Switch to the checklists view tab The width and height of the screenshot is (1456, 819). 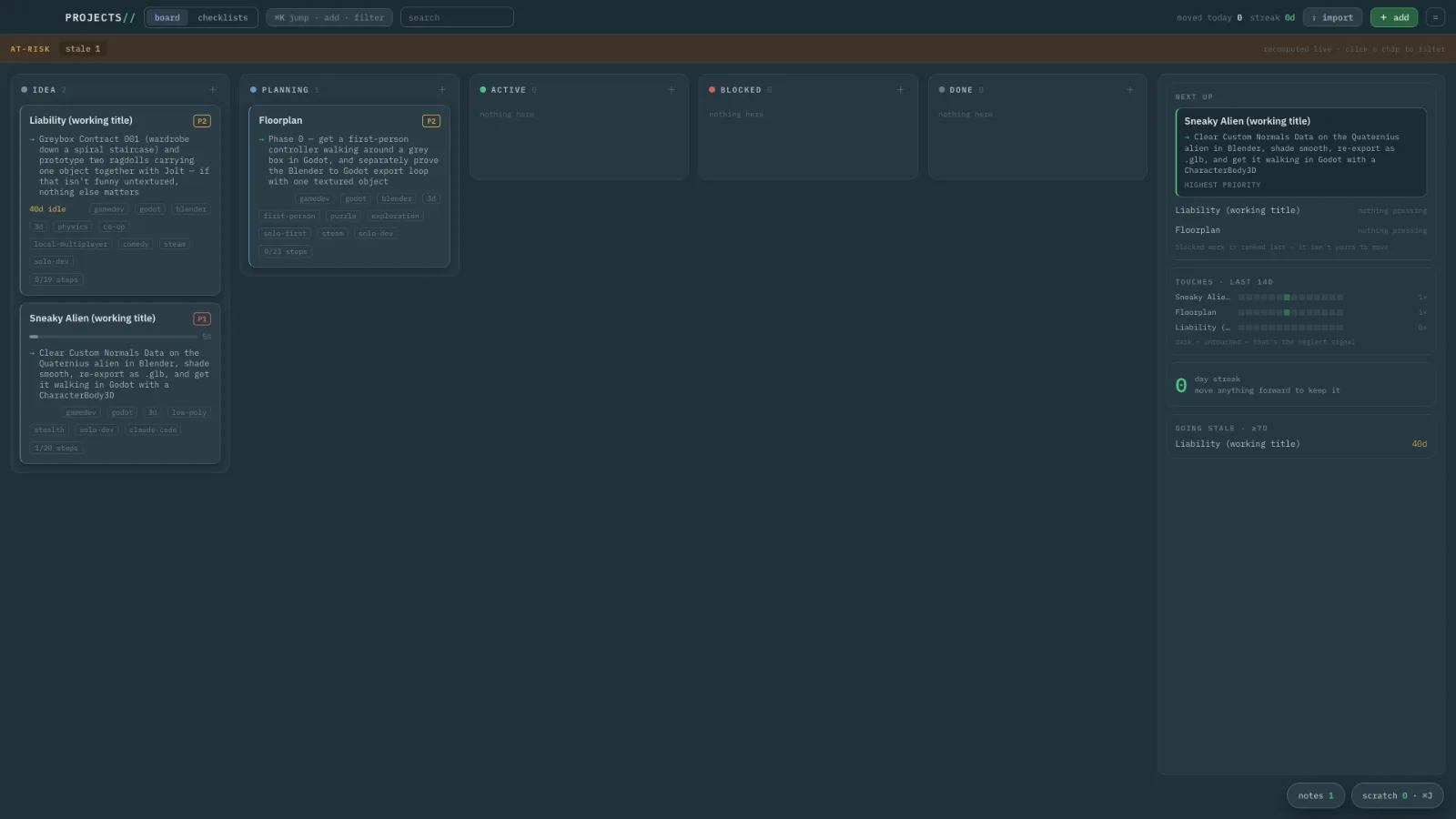[x=223, y=17]
